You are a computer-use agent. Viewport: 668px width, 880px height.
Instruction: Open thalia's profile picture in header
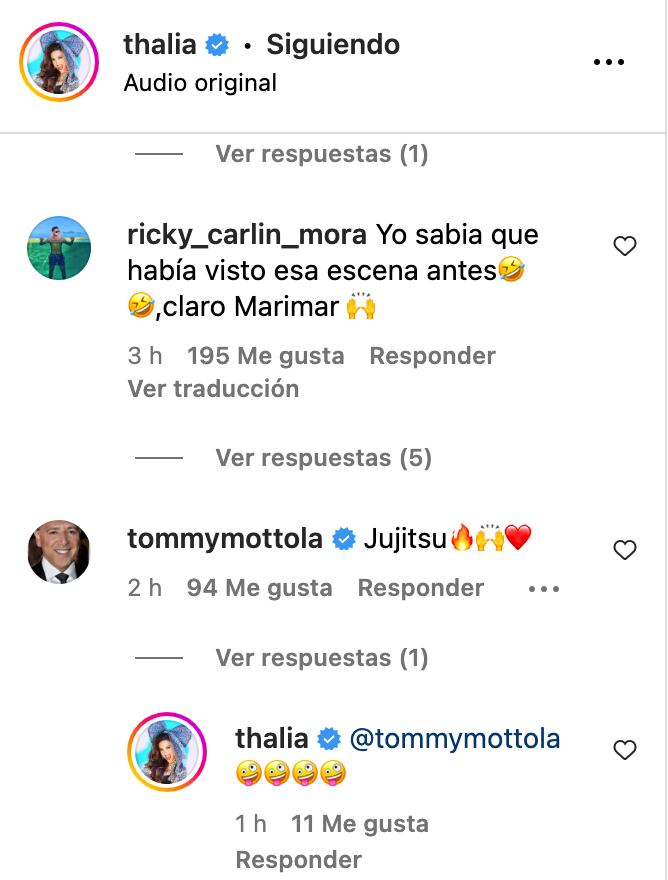[x=59, y=62]
